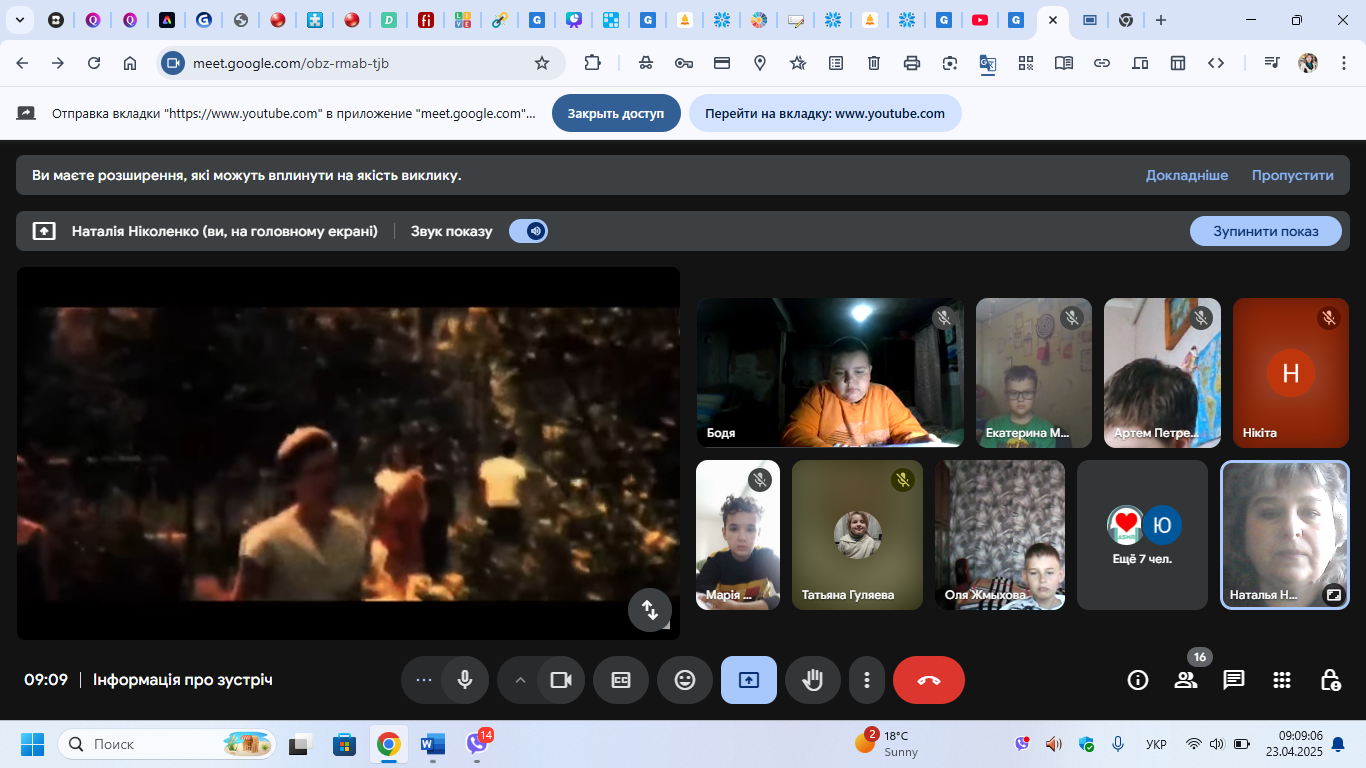Open Viber from the taskbar
The image size is (1366, 768).
point(478,745)
